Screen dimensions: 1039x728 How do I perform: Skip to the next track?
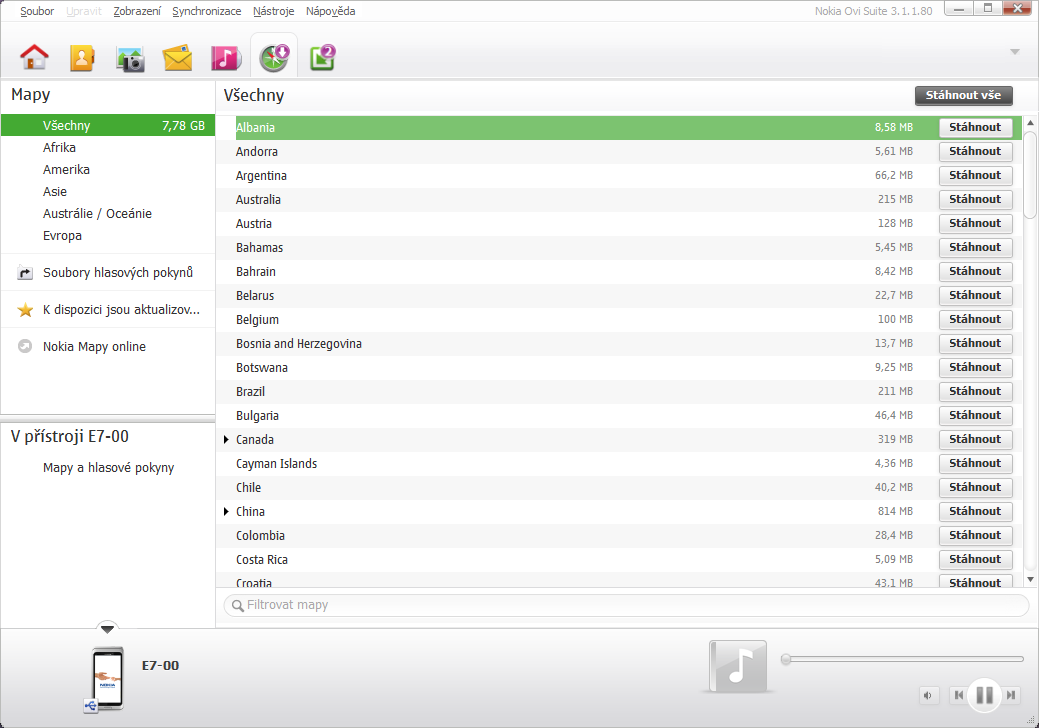(1011, 695)
